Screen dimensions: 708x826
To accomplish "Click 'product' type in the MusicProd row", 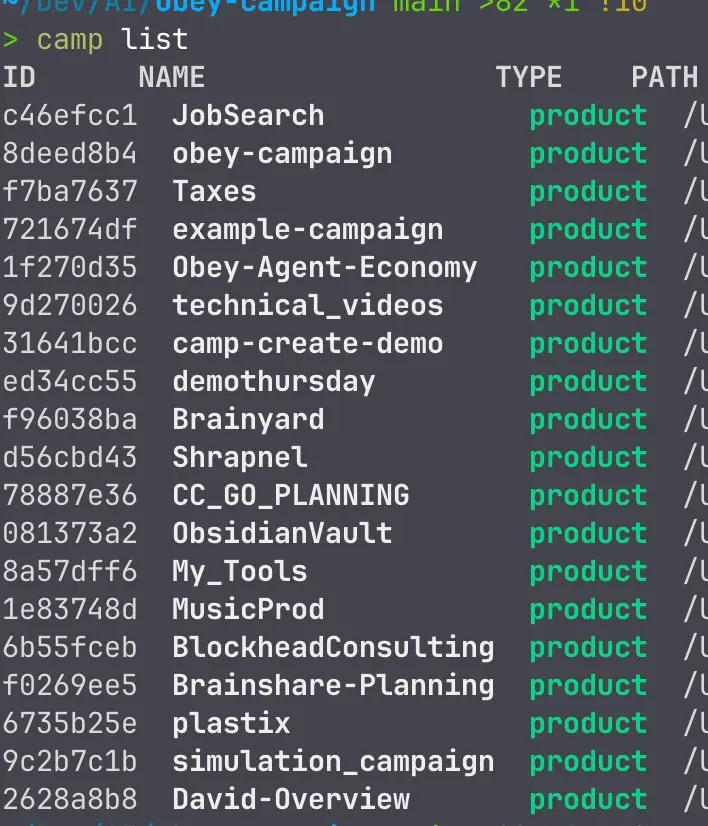I will 588,611.
